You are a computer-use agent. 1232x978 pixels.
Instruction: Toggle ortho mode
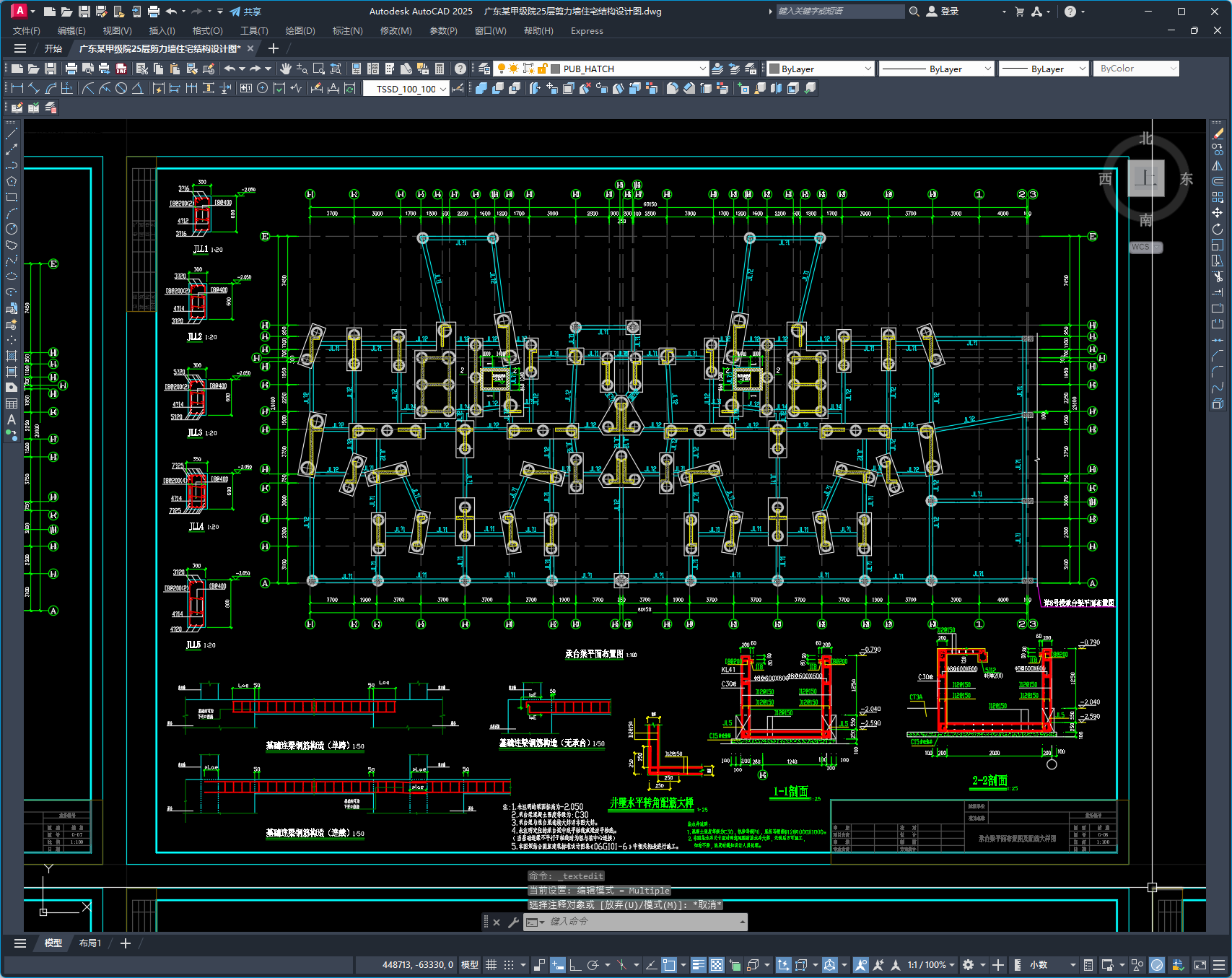click(x=575, y=965)
